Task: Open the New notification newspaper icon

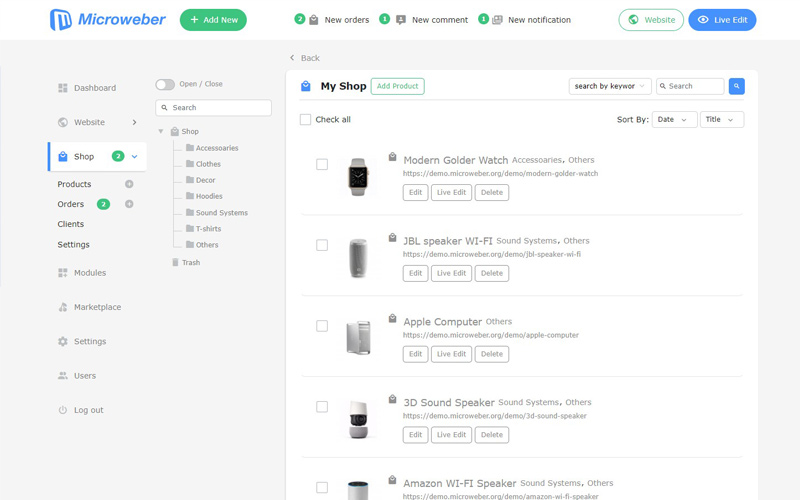Action: [x=497, y=20]
